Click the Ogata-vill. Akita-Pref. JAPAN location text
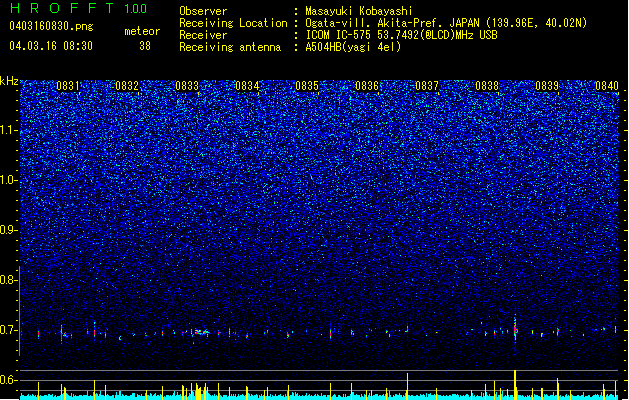Image resolution: width=629 pixels, height=400 pixels. (x=446, y=23)
